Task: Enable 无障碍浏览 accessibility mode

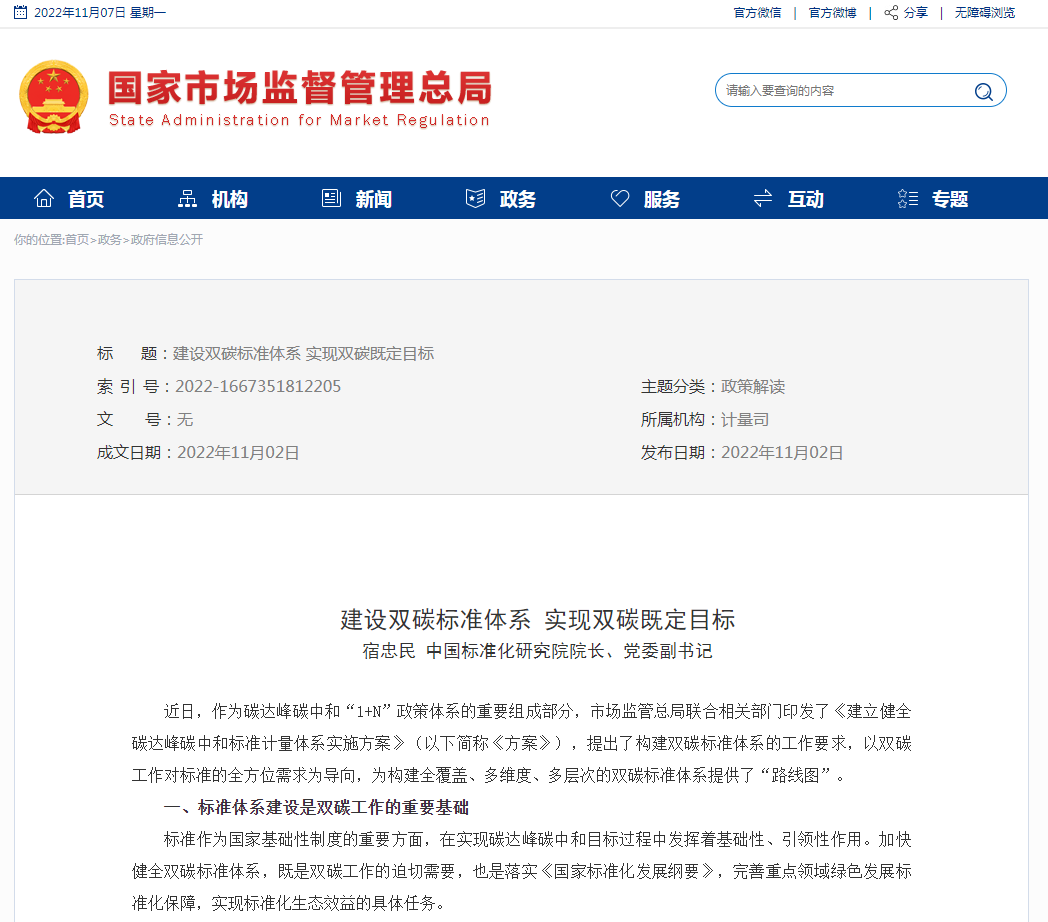Action: 983,14
